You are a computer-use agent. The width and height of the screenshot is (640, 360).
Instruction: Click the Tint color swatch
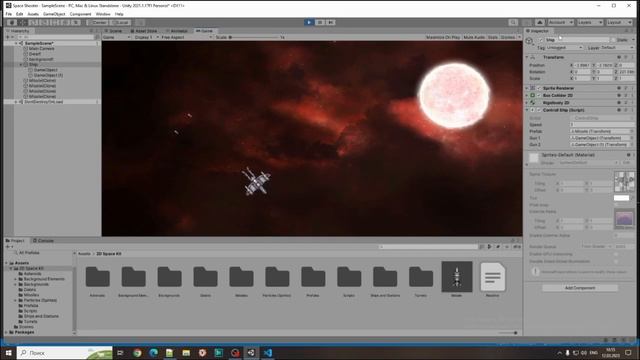pos(621,198)
